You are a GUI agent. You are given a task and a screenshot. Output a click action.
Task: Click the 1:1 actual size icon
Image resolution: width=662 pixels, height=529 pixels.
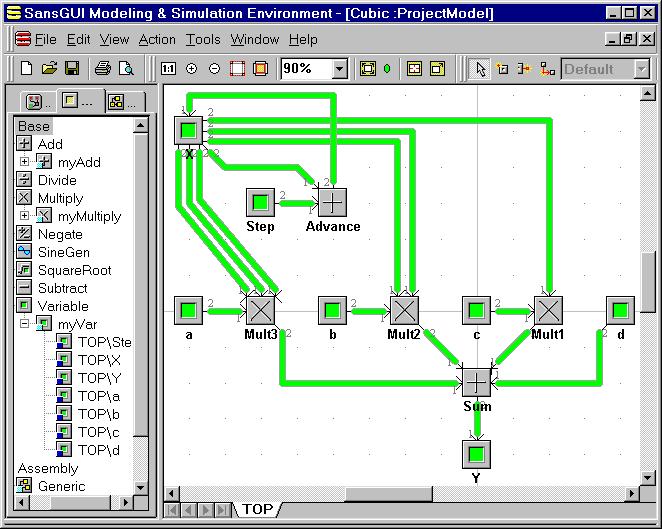[169, 69]
